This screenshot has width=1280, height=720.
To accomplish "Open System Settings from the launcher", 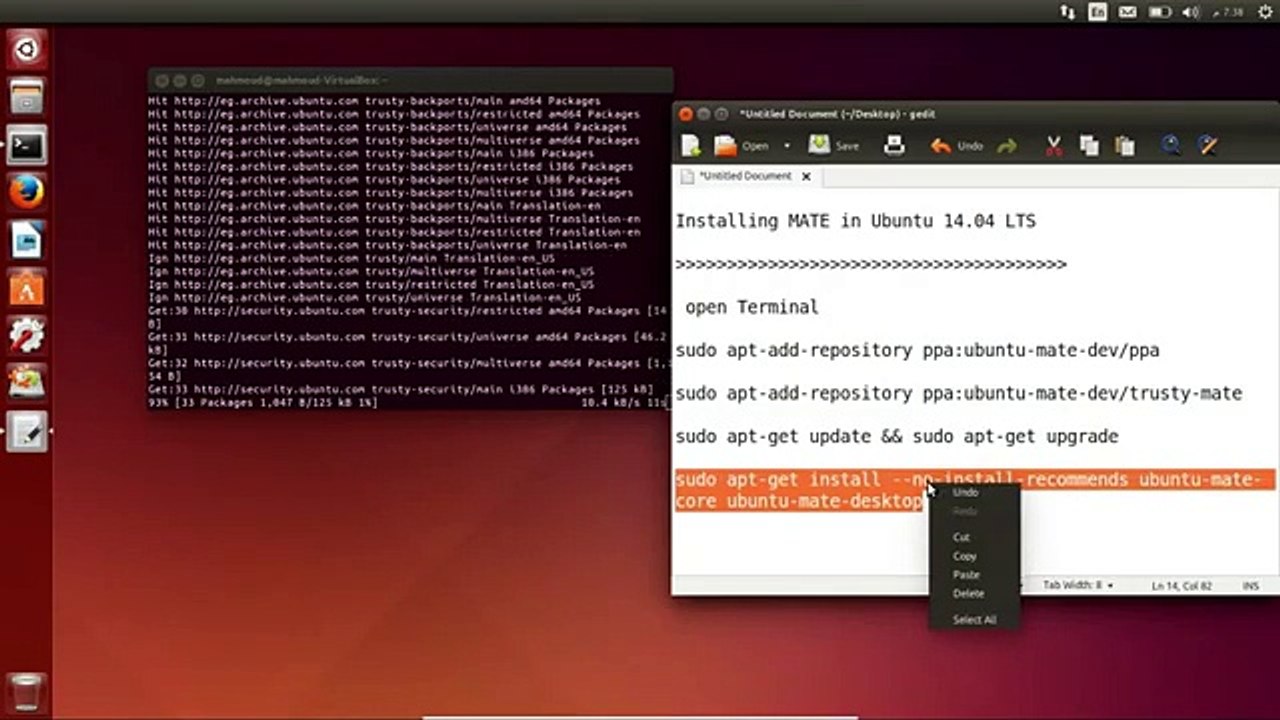I will tap(26, 336).
